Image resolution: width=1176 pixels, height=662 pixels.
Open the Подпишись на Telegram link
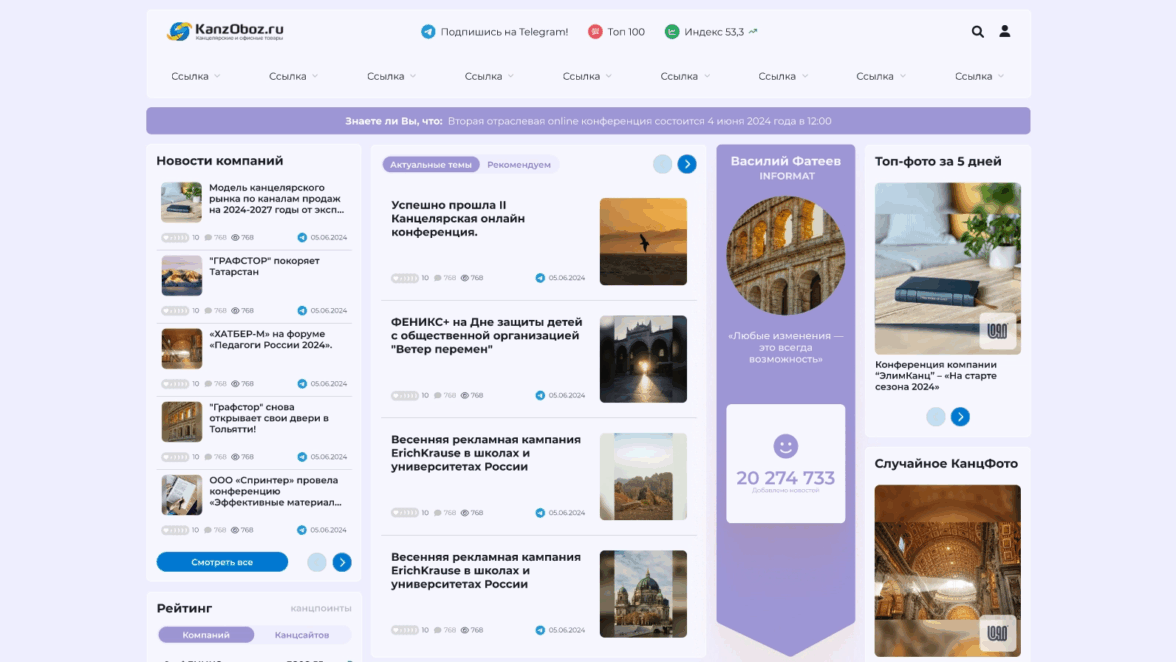point(504,32)
